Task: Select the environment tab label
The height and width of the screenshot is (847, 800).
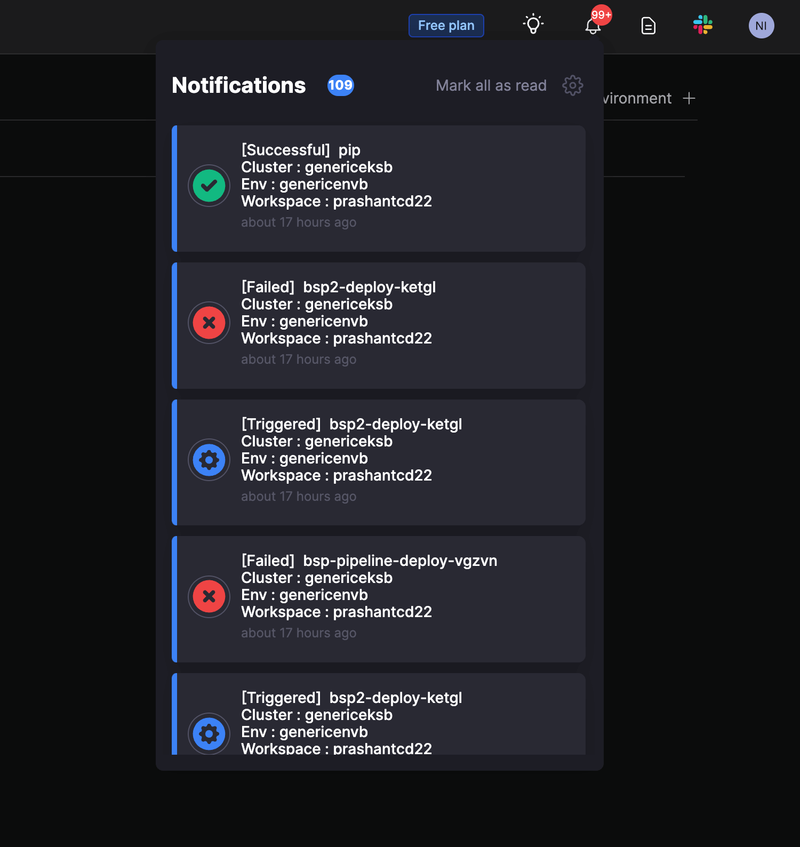Action: click(x=638, y=98)
